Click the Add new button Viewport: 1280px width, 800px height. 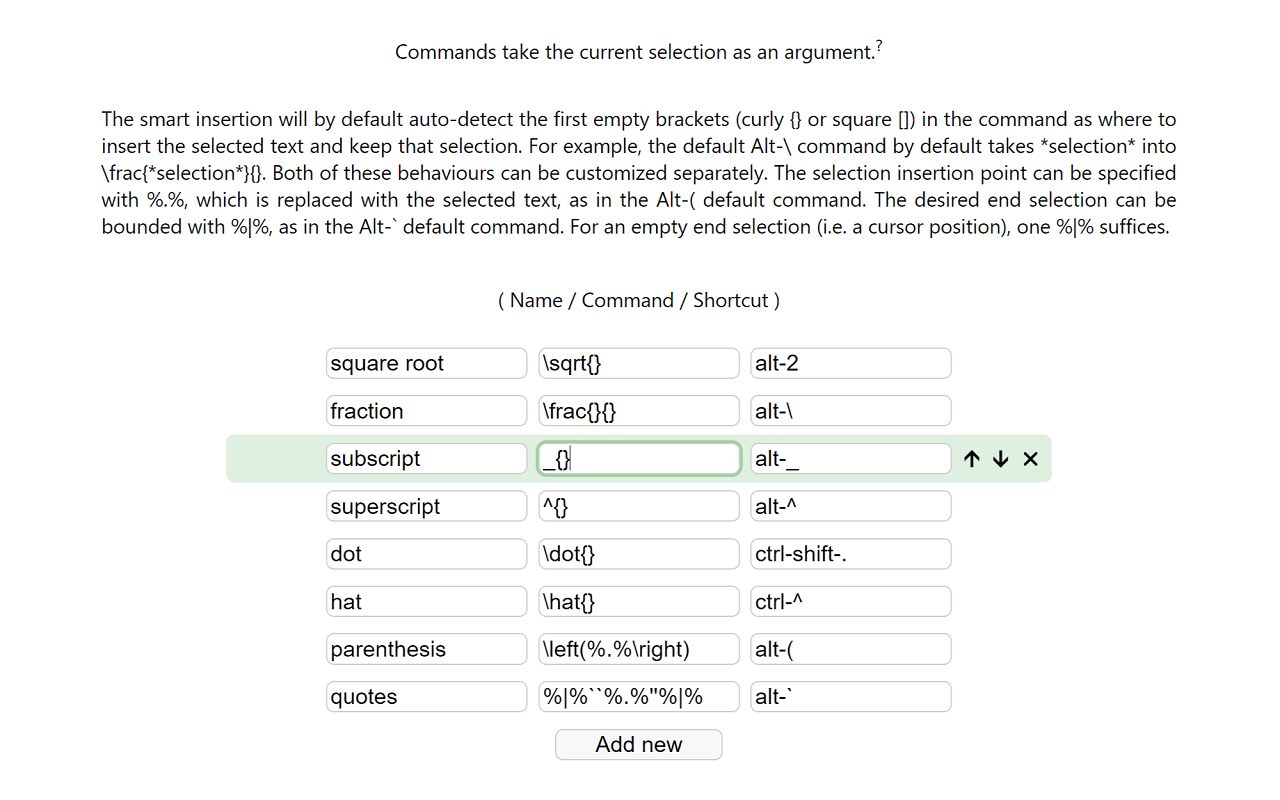[x=638, y=745]
